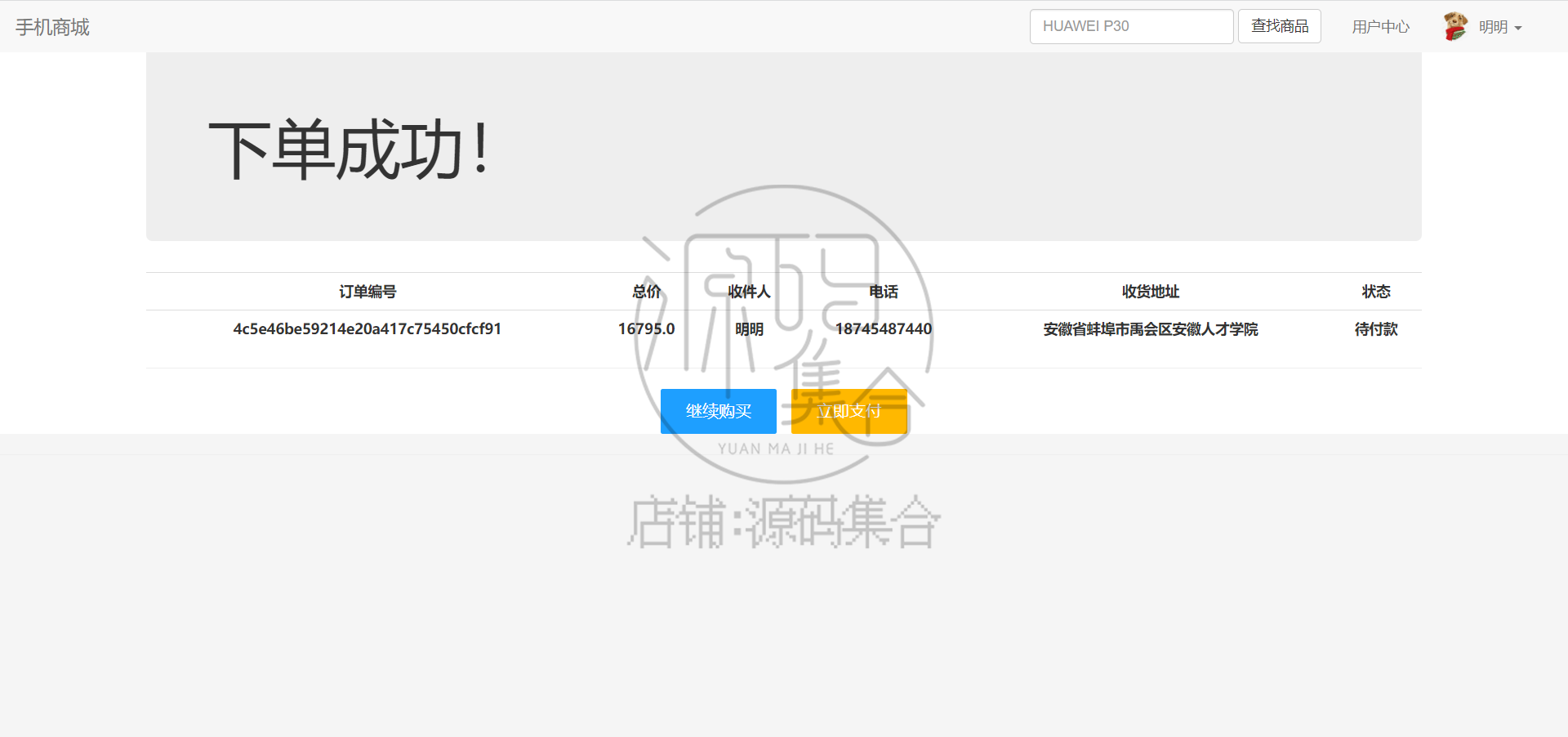
Task: Click the 待付款 status cell
Action: (1376, 329)
